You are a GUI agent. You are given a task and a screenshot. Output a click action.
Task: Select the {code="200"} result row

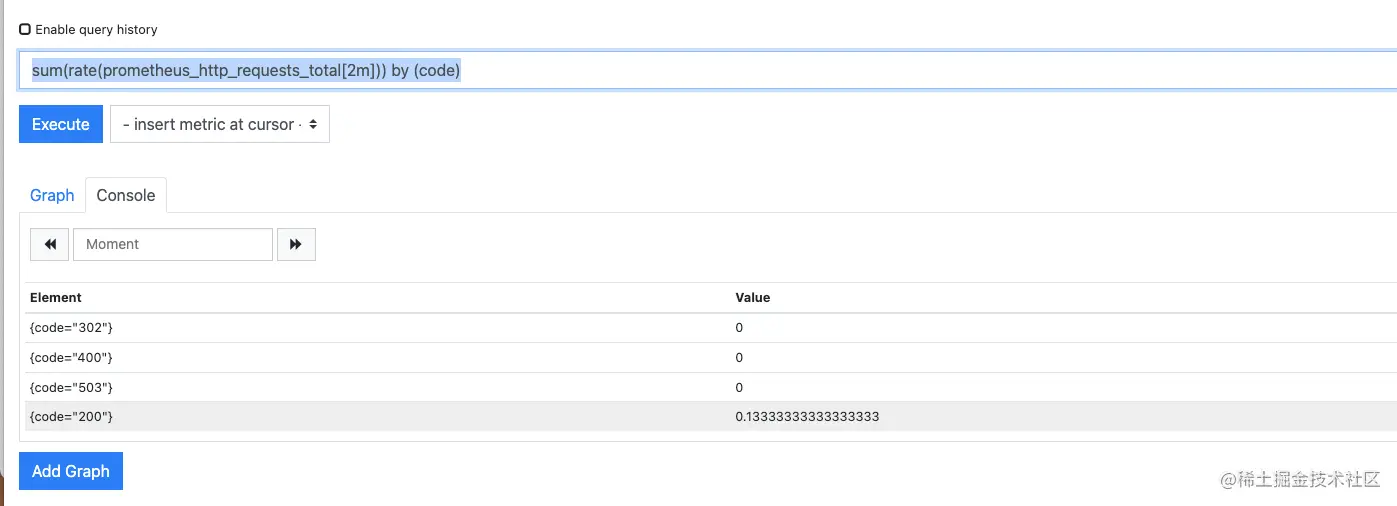click(711, 417)
